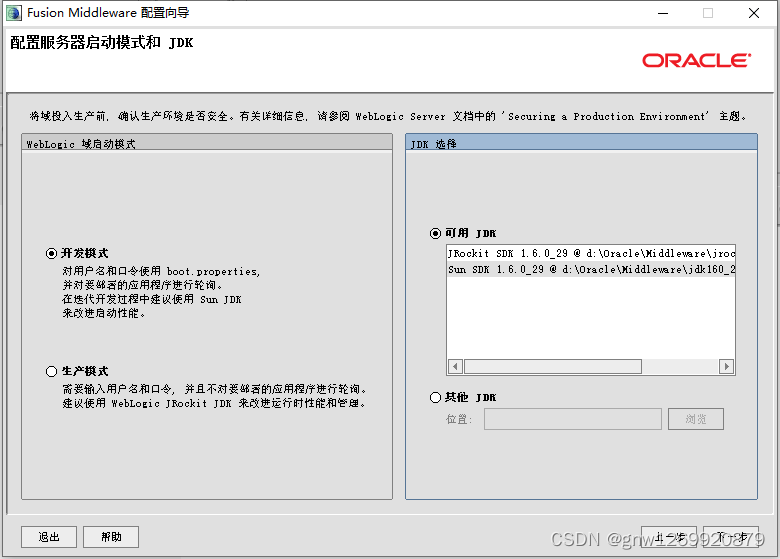The height and width of the screenshot is (559, 780).
Task: Minimize the configuration wizard window
Action: (663, 13)
